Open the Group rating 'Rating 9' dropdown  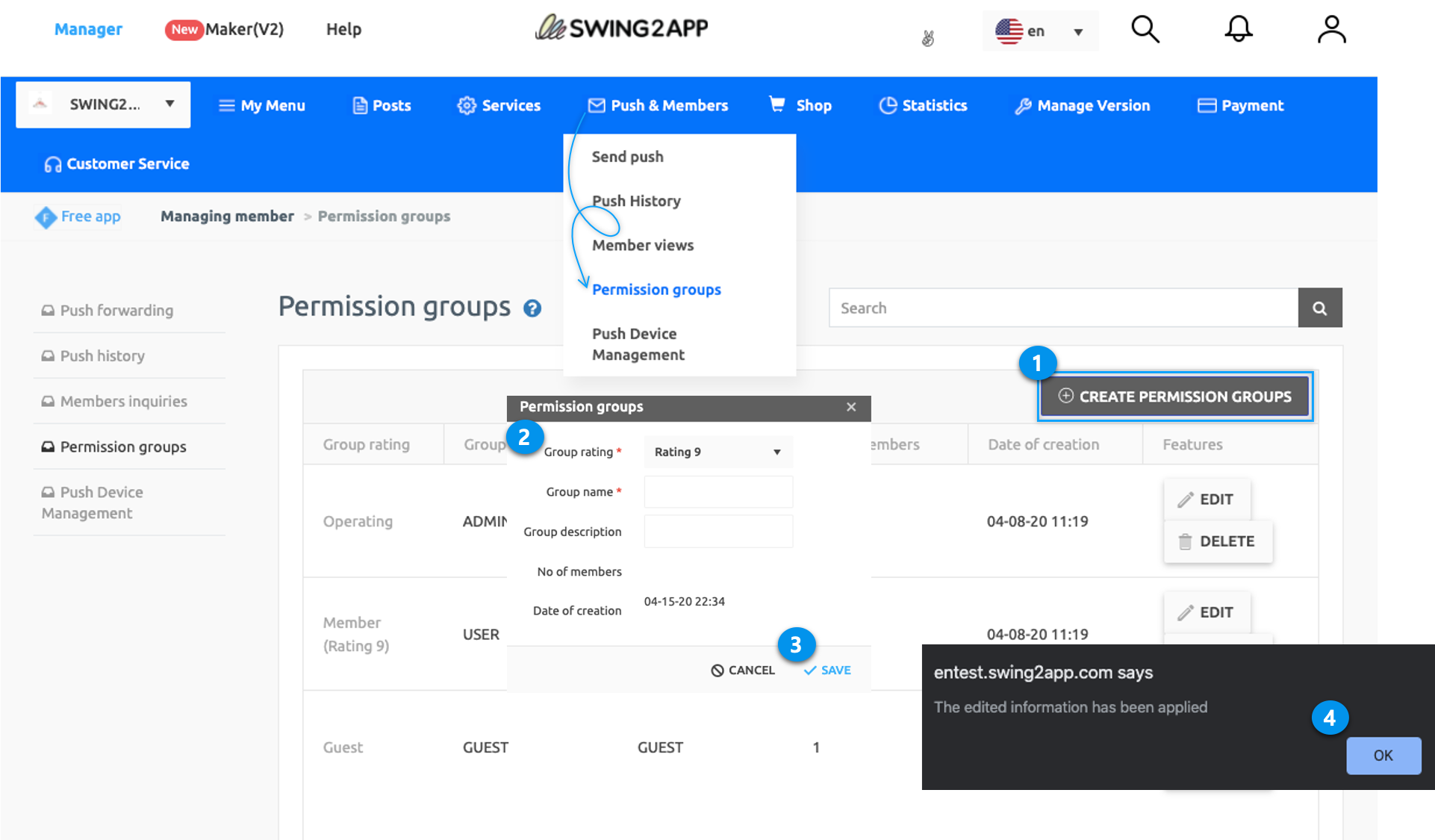coord(717,452)
